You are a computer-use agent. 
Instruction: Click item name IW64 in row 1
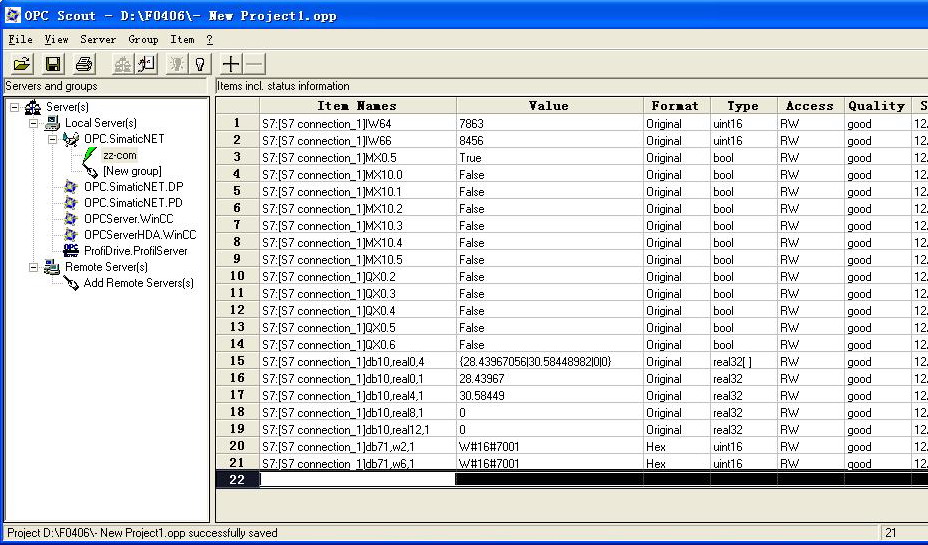(327, 124)
